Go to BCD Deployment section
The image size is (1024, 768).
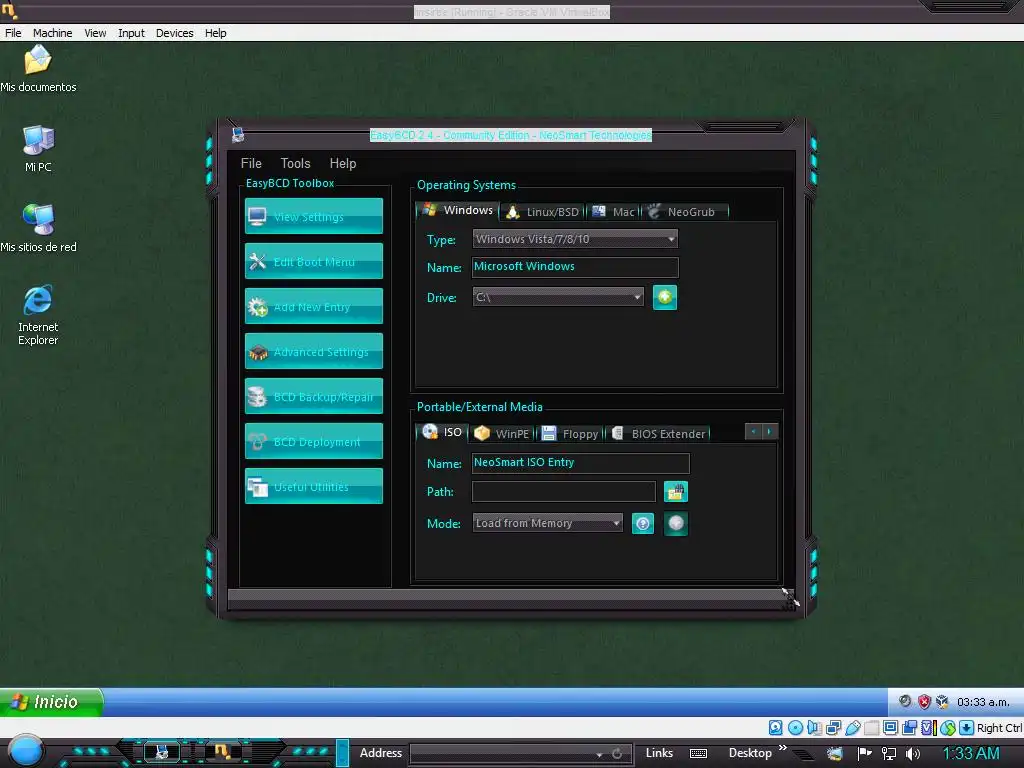pyautogui.click(x=313, y=441)
